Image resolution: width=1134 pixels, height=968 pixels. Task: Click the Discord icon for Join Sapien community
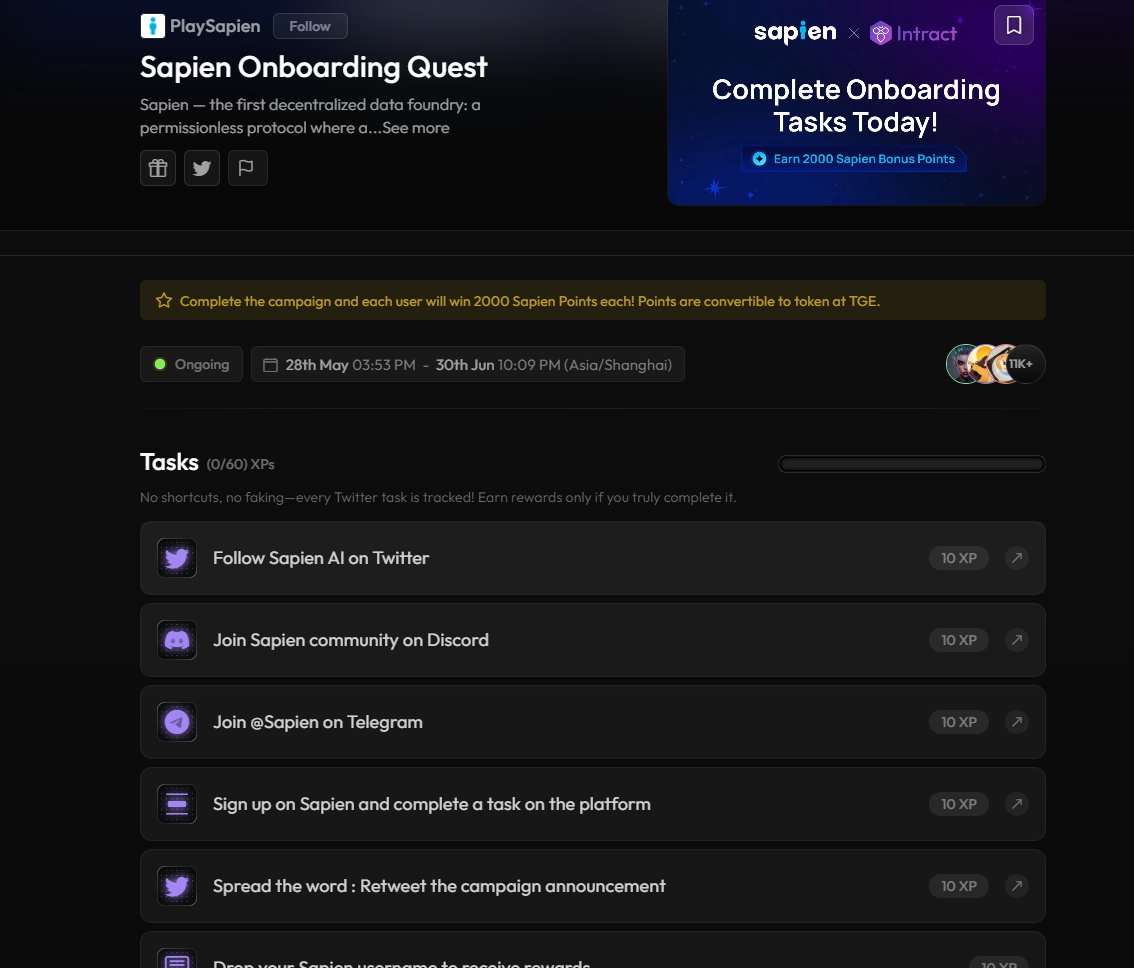coord(177,640)
